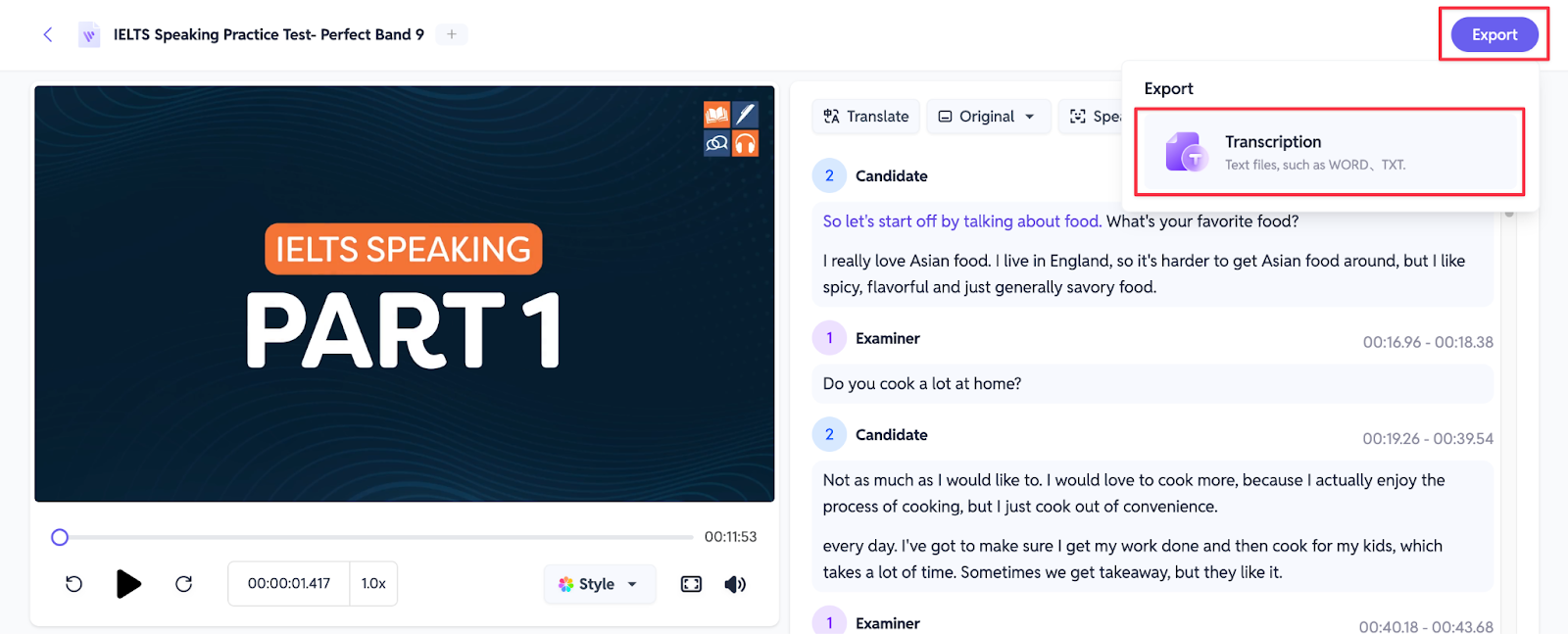Click the Examiner speaker name at 00:16.96
This screenshot has height=634, width=1568.
(x=888, y=338)
